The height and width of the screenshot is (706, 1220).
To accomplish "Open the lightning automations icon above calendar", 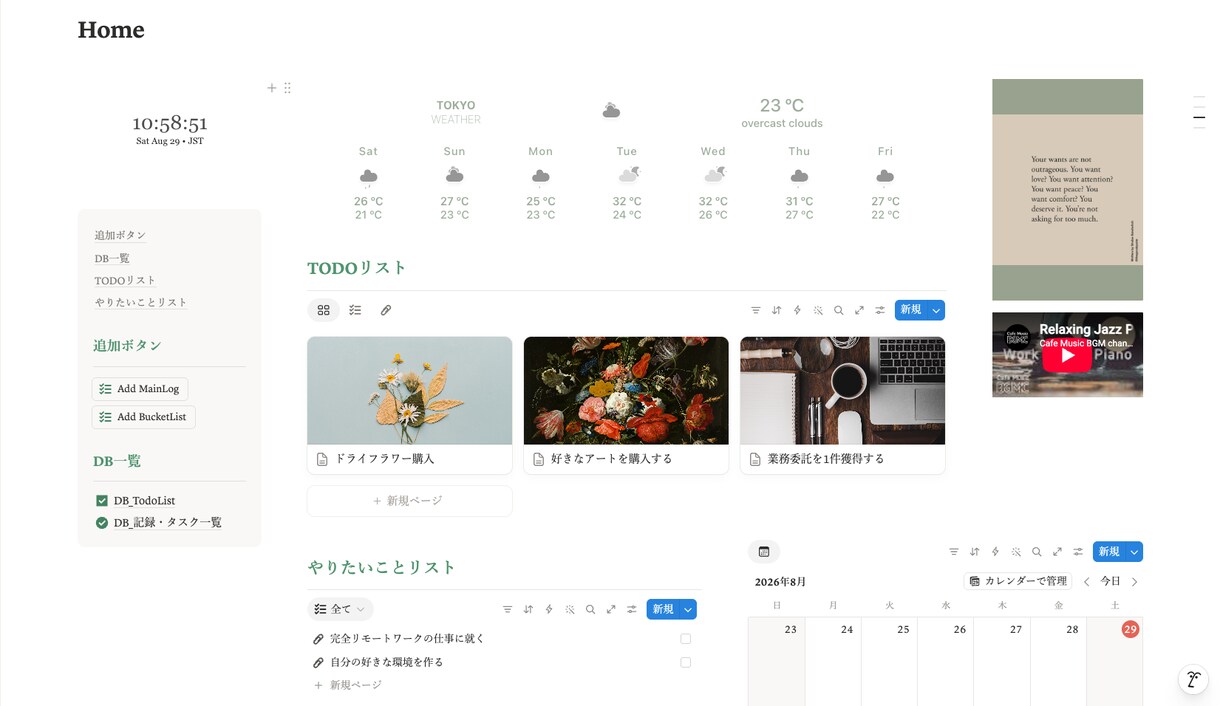I will tap(995, 552).
